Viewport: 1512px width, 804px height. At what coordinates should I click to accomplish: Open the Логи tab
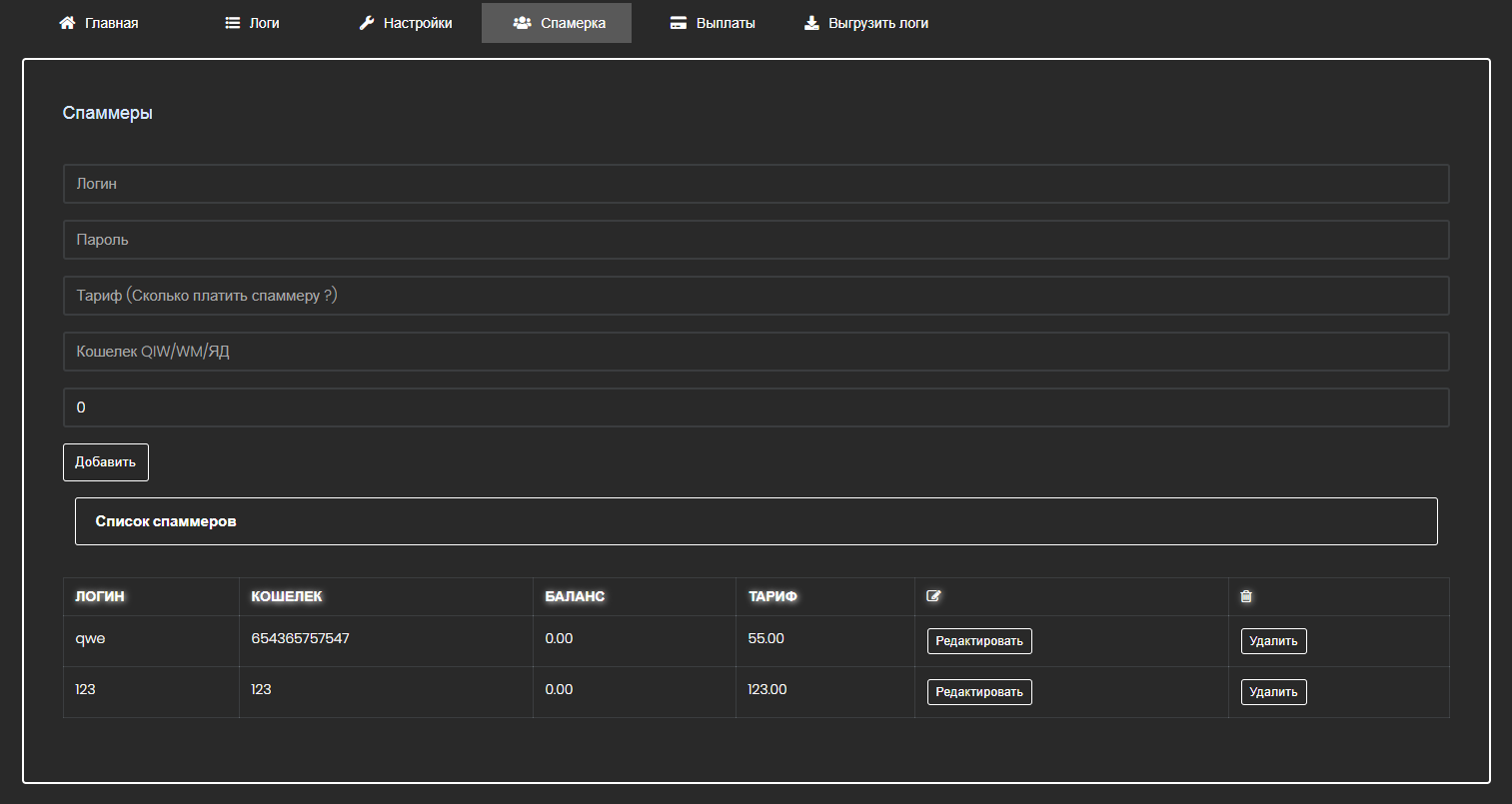(253, 23)
